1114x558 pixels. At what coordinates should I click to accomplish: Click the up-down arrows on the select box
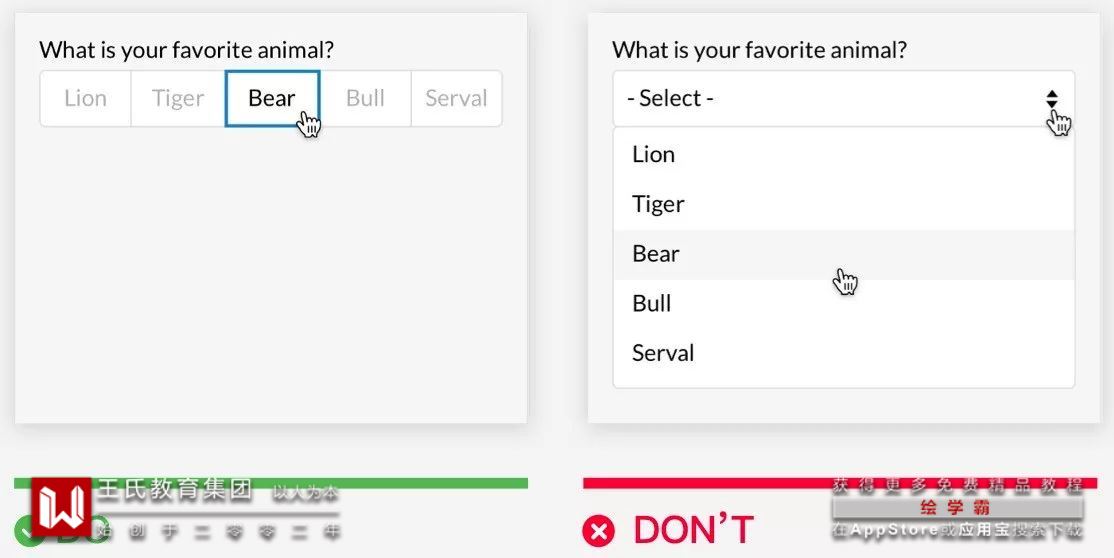pyautogui.click(x=1051, y=98)
